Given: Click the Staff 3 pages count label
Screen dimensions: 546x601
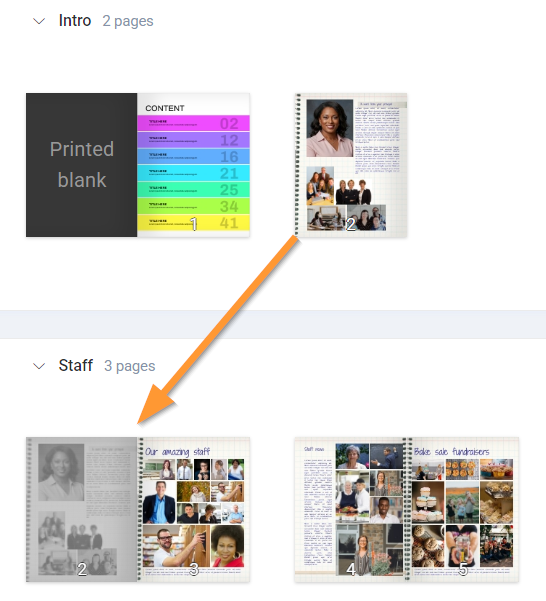Looking at the screenshot, I should pyautogui.click(x=130, y=366).
